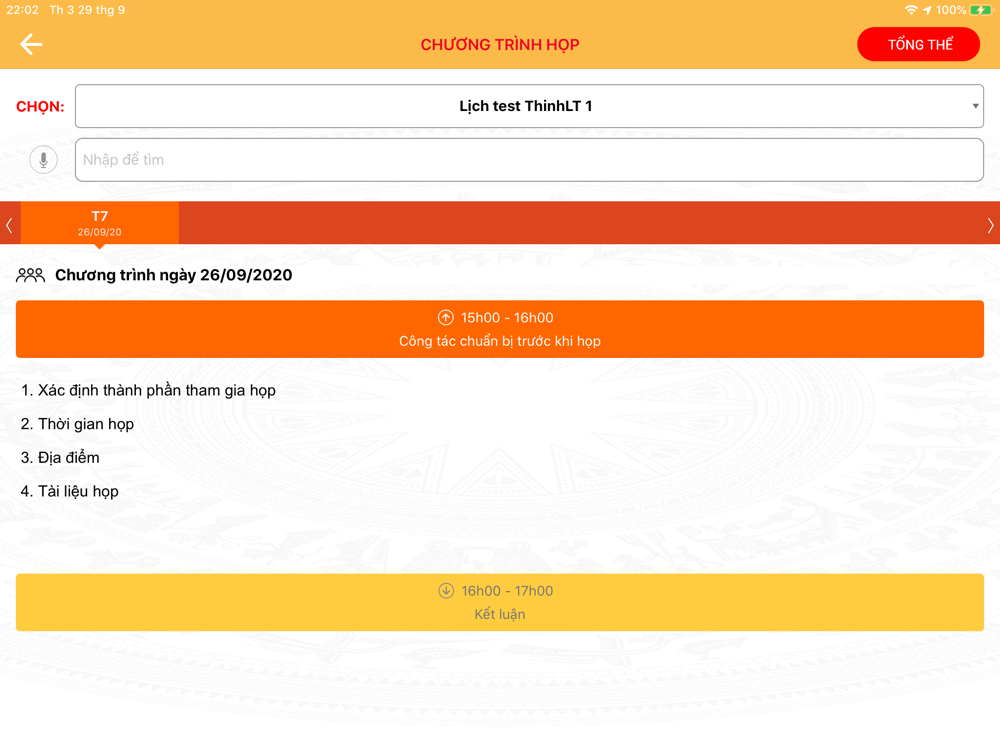Tap the battery icon in status bar
The image size is (1000, 750).
click(x=981, y=10)
